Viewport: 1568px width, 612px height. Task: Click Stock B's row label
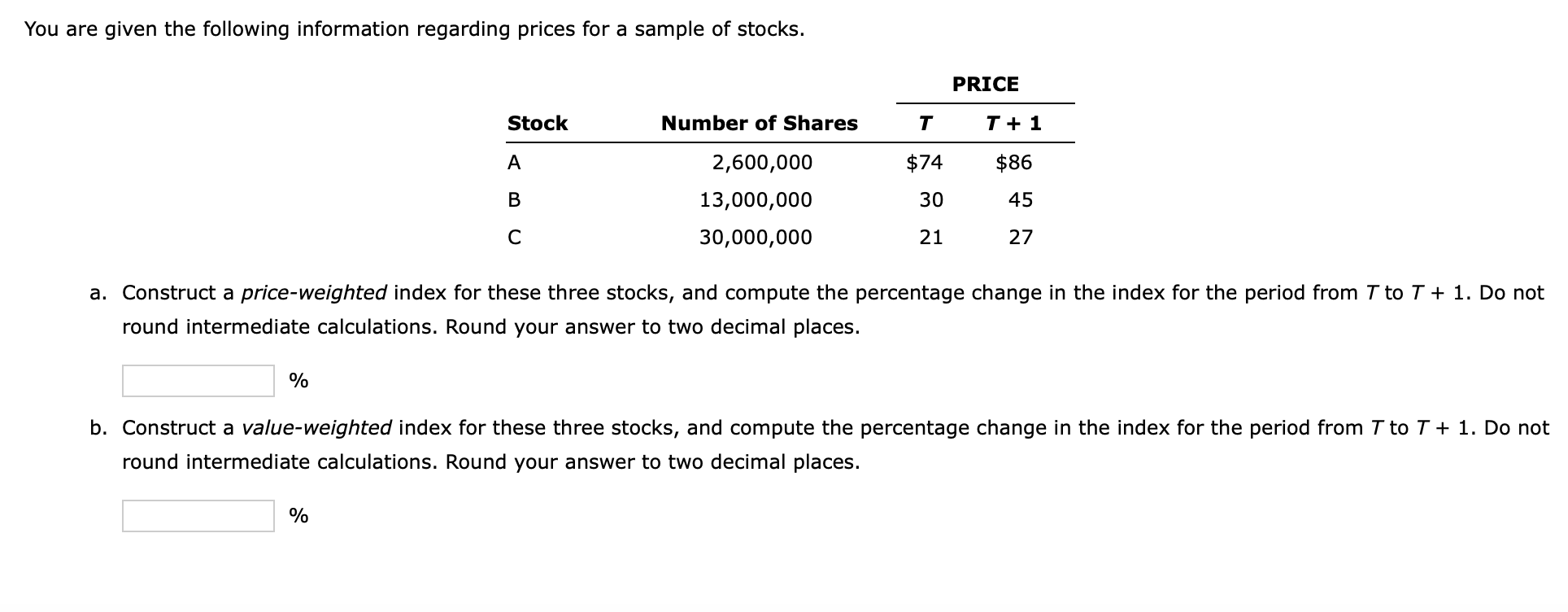point(513,199)
